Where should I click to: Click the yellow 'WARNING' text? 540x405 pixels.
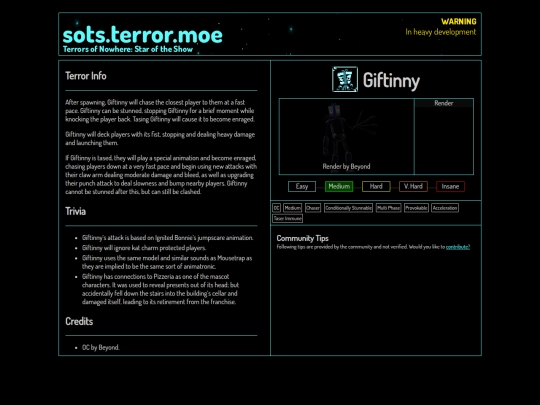(x=459, y=22)
